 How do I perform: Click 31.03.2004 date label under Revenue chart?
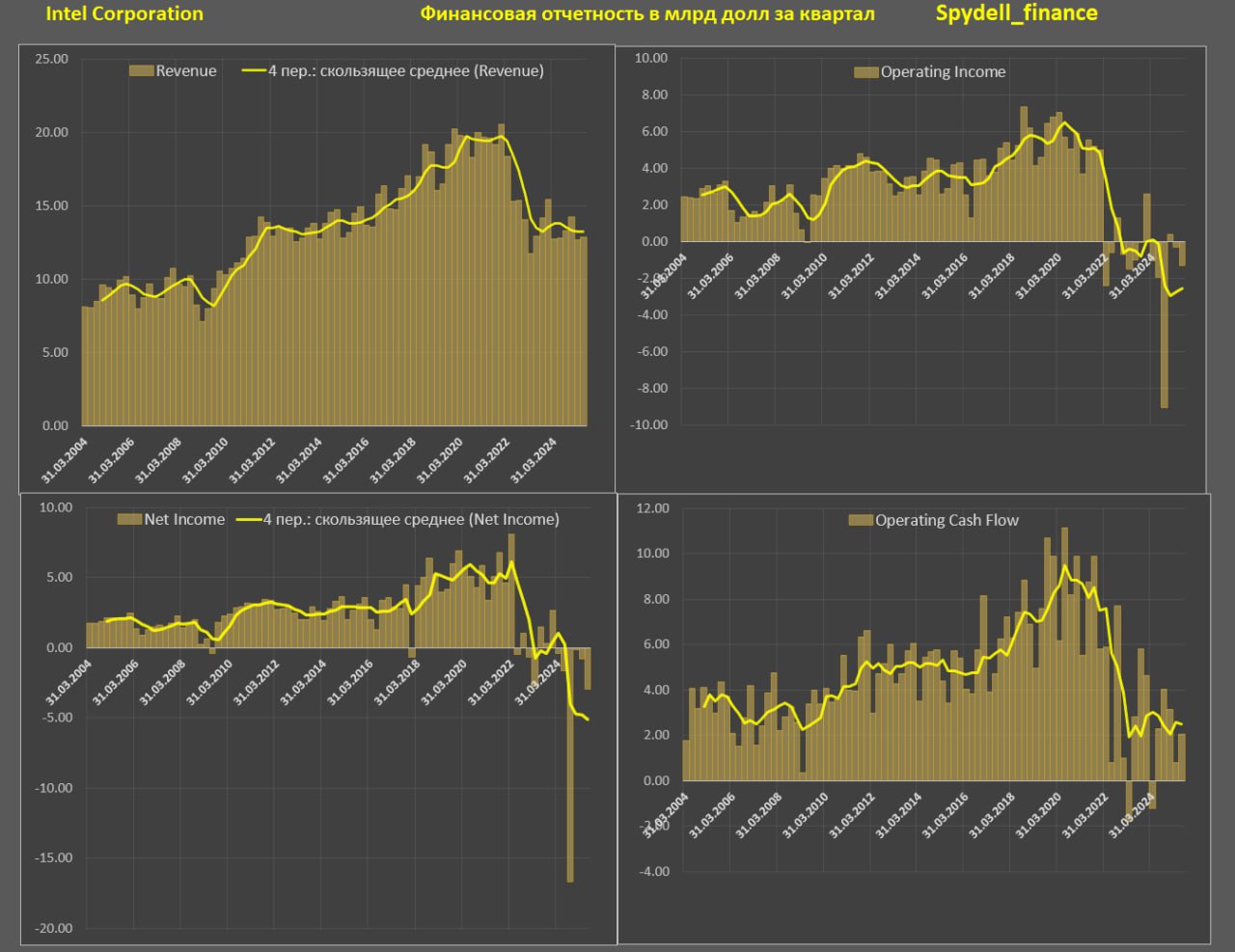[63, 461]
